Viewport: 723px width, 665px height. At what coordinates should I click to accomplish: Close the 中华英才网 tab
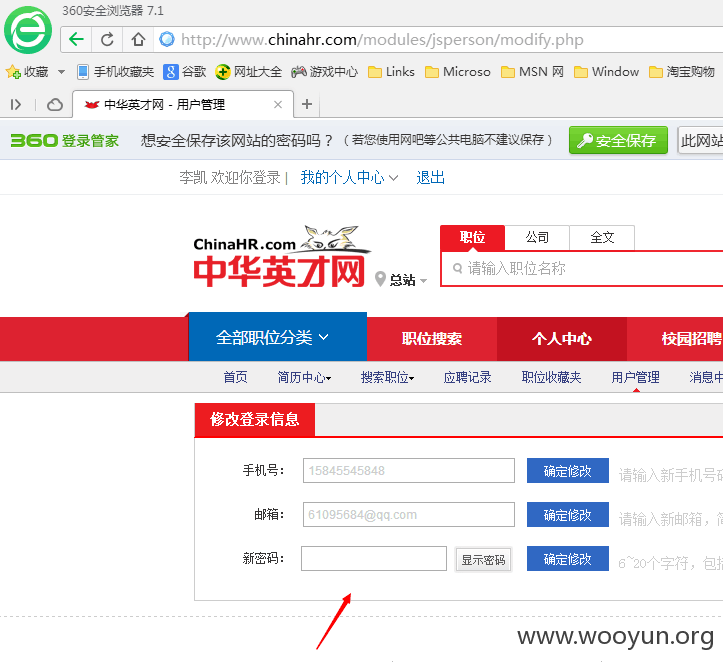click(x=278, y=105)
